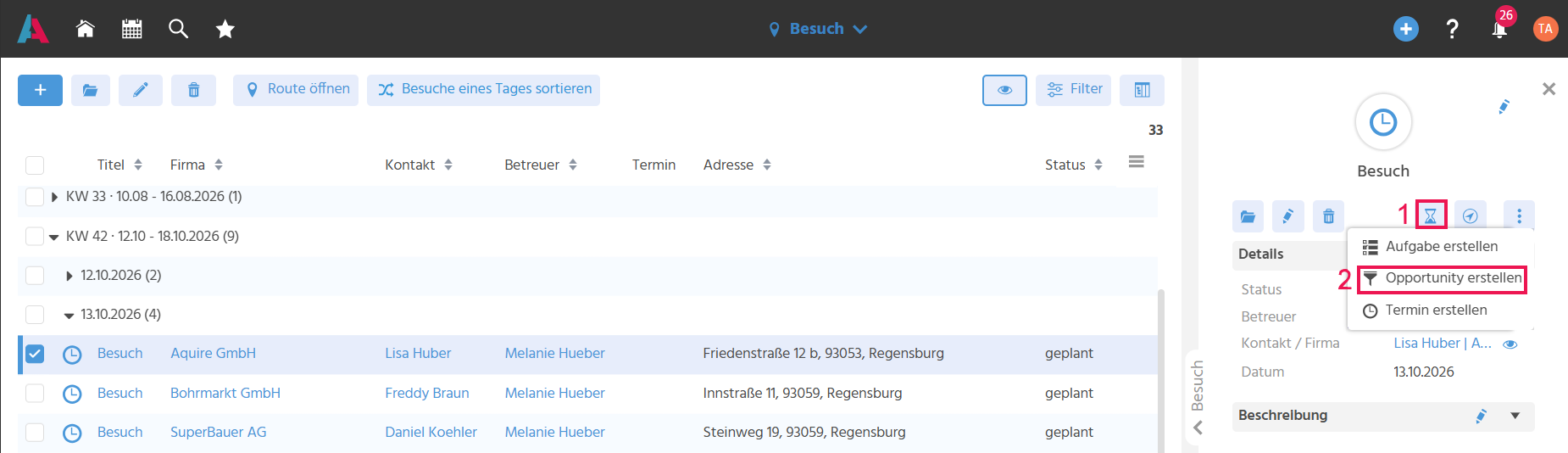The image size is (1568, 453).
Task: Click the column layout view icon
Action: pyautogui.click(x=1142, y=90)
